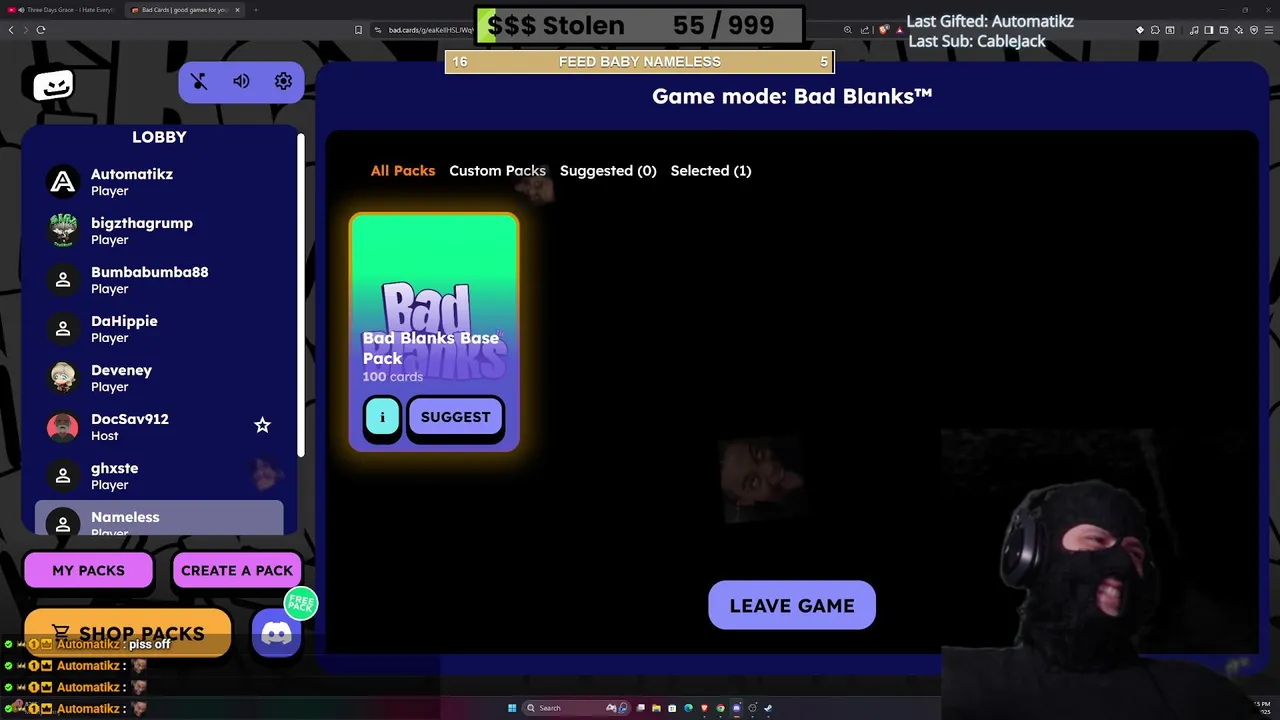Select player name Automatikz in lobby
Image resolution: width=1280 pixels, height=720 pixels.
pos(132,174)
